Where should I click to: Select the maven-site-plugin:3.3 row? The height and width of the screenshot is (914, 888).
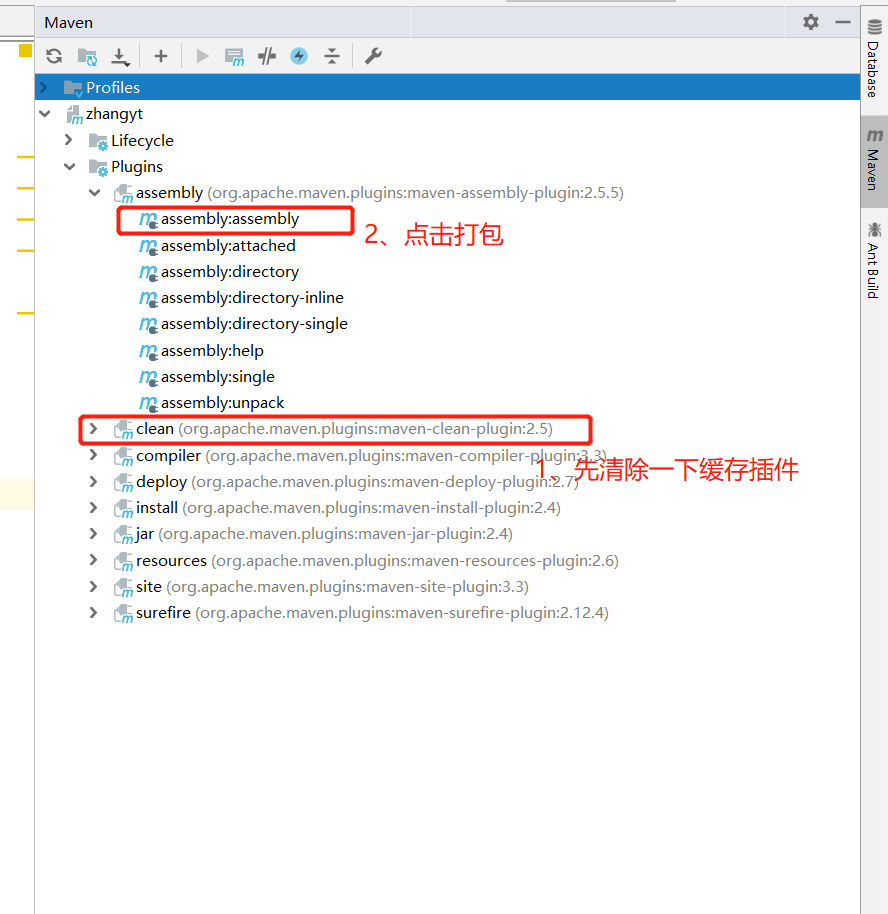coord(447,586)
